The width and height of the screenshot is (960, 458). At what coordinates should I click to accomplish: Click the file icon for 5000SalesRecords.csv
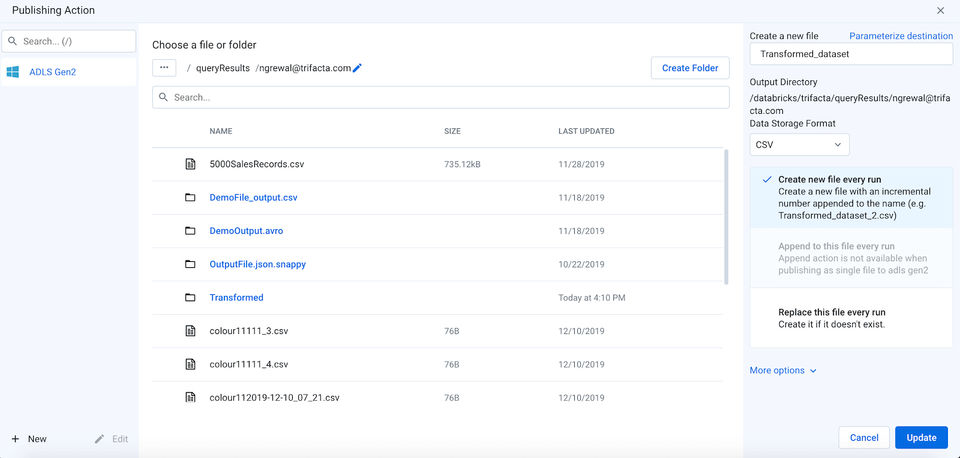tap(190, 164)
